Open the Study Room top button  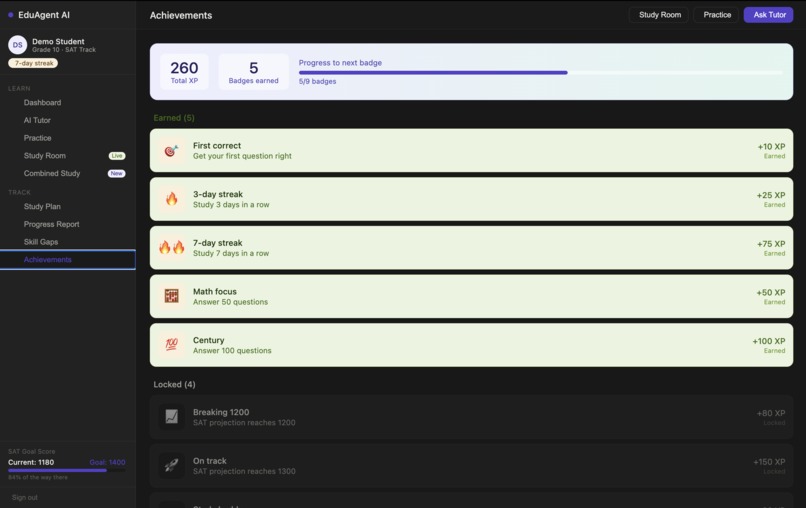click(x=660, y=15)
